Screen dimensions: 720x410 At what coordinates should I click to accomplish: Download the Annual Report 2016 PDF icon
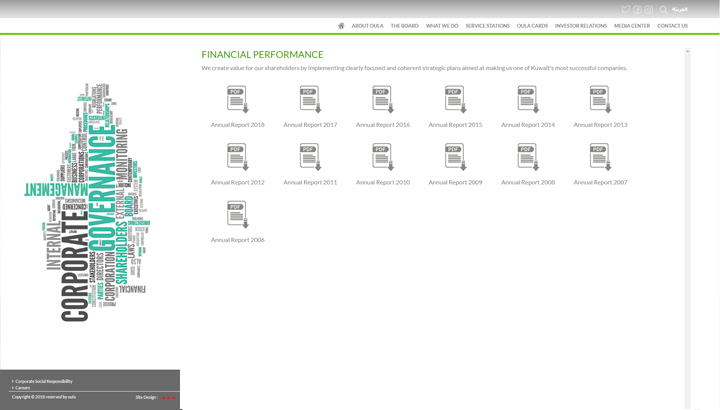pos(383,99)
